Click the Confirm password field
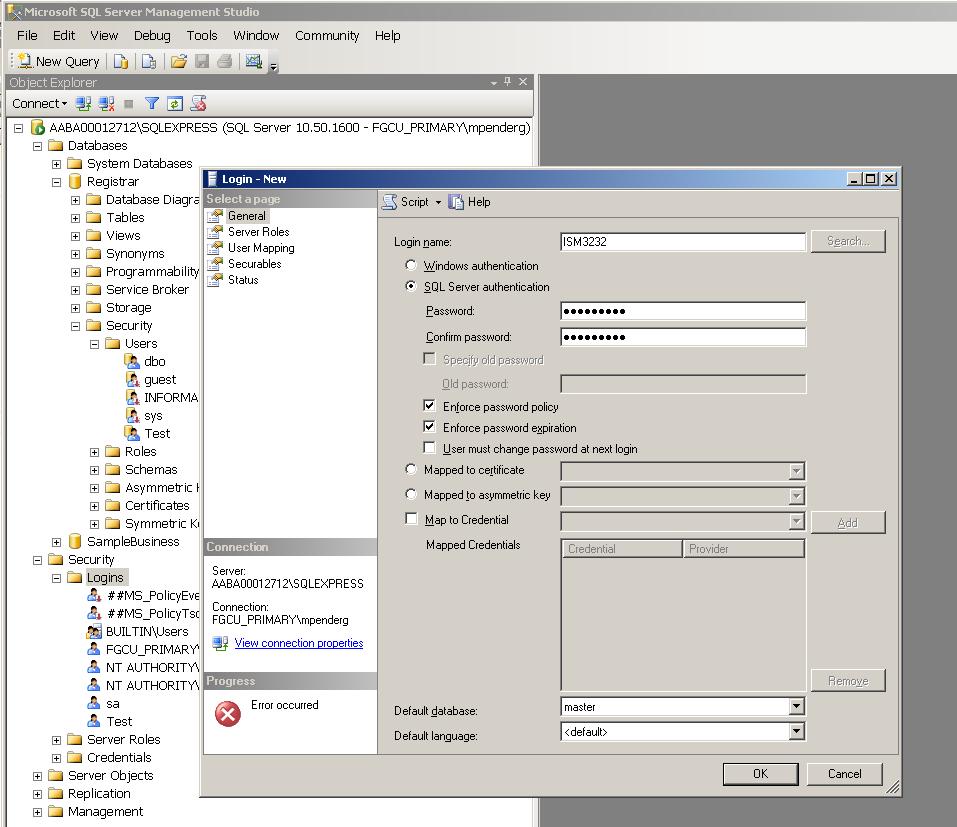 683,337
